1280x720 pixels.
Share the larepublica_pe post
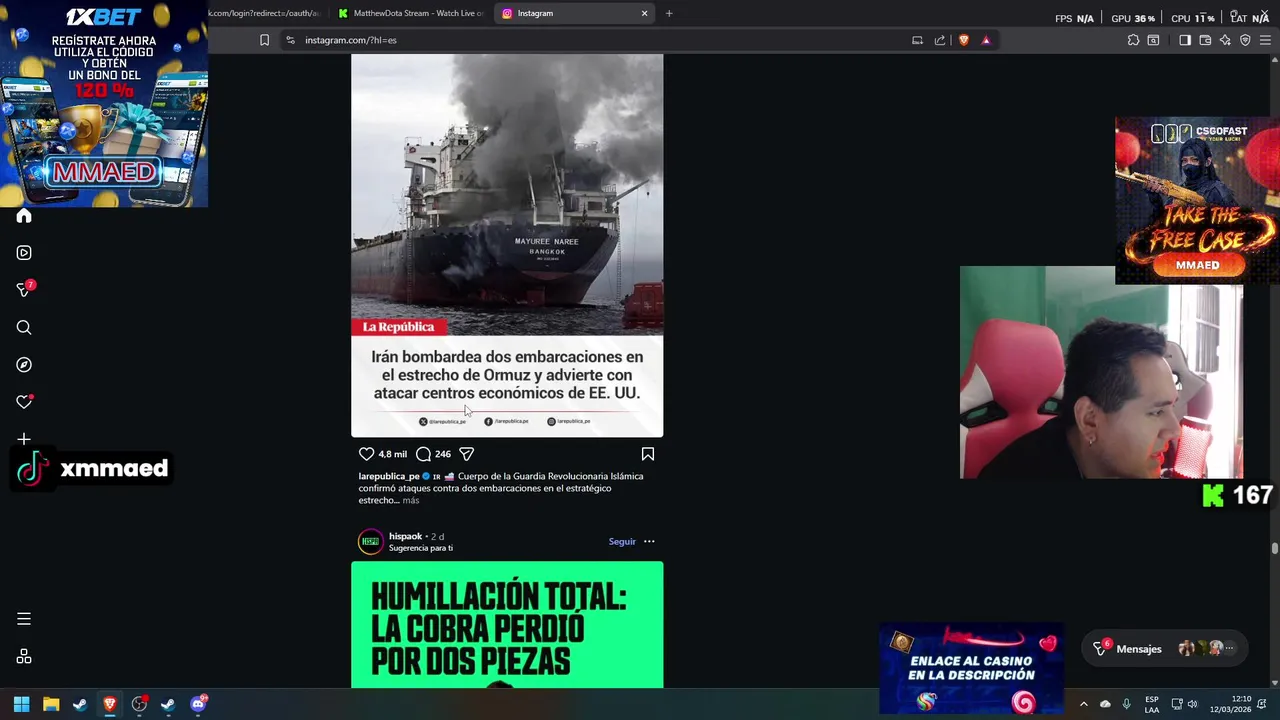pos(466,454)
